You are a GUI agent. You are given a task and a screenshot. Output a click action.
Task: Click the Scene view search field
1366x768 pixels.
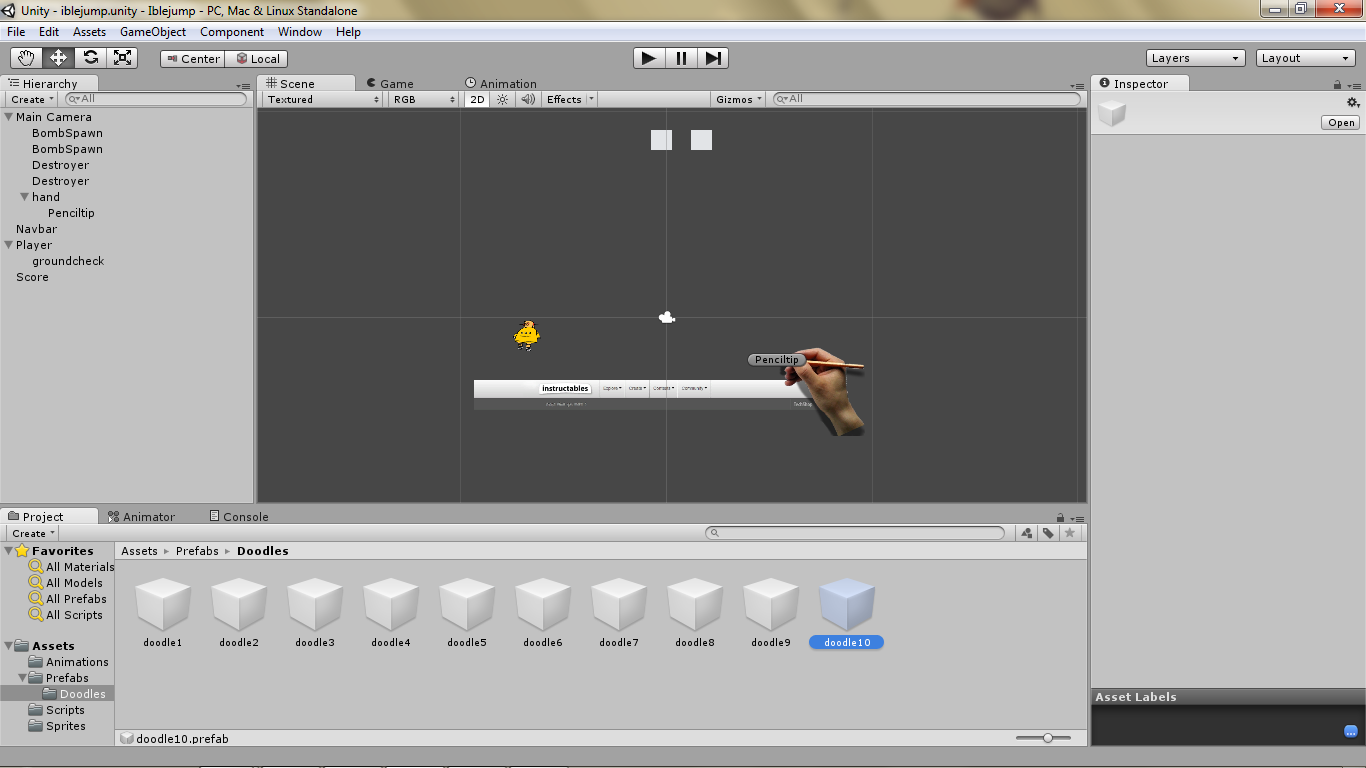926,99
